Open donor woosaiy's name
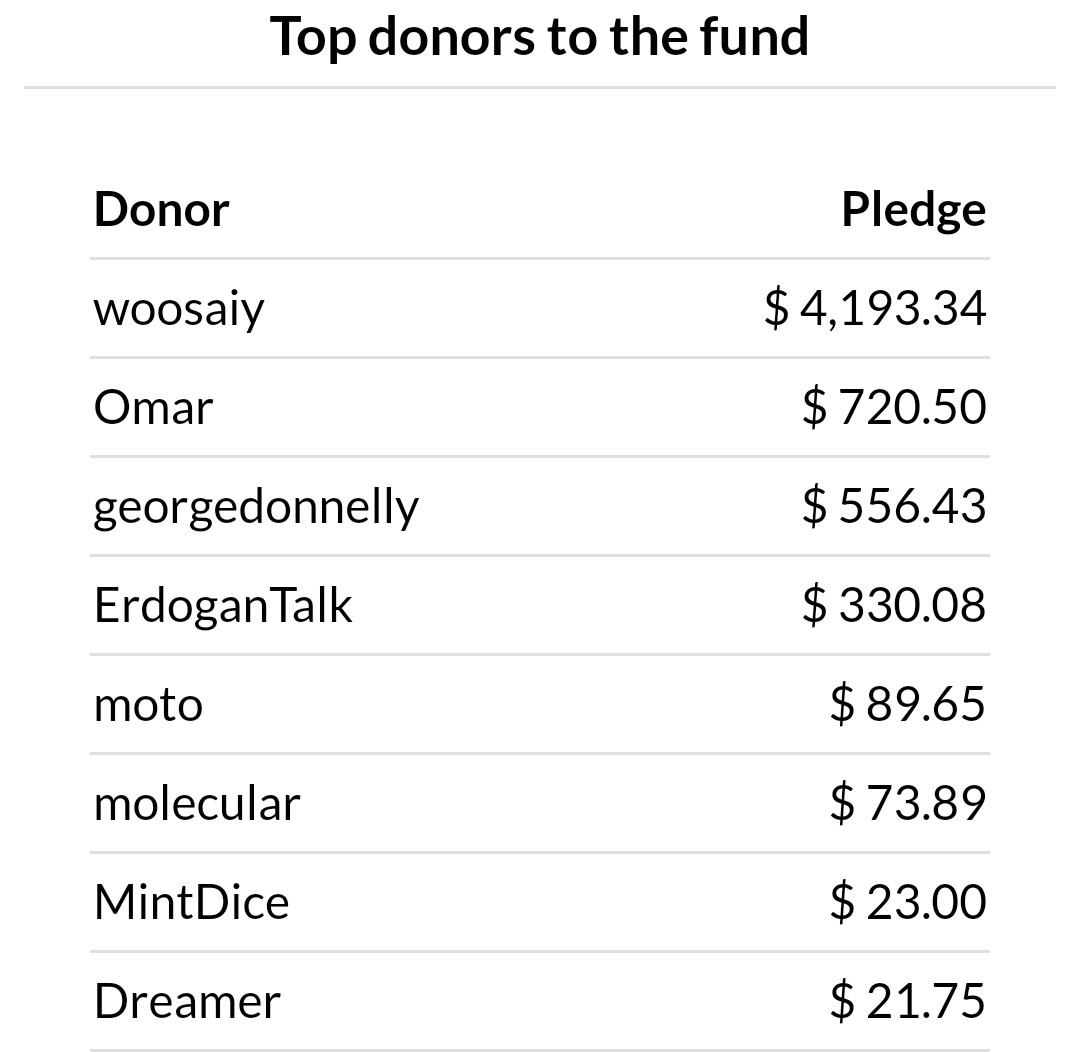The height and width of the screenshot is (1052, 1080). [179, 310]
